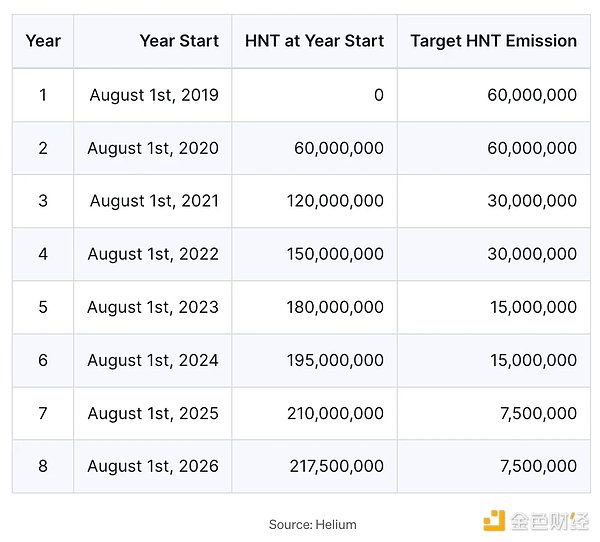600x542 pixels.
Task: Click the "0" value in Year 1 row
Action: [378, 95]
